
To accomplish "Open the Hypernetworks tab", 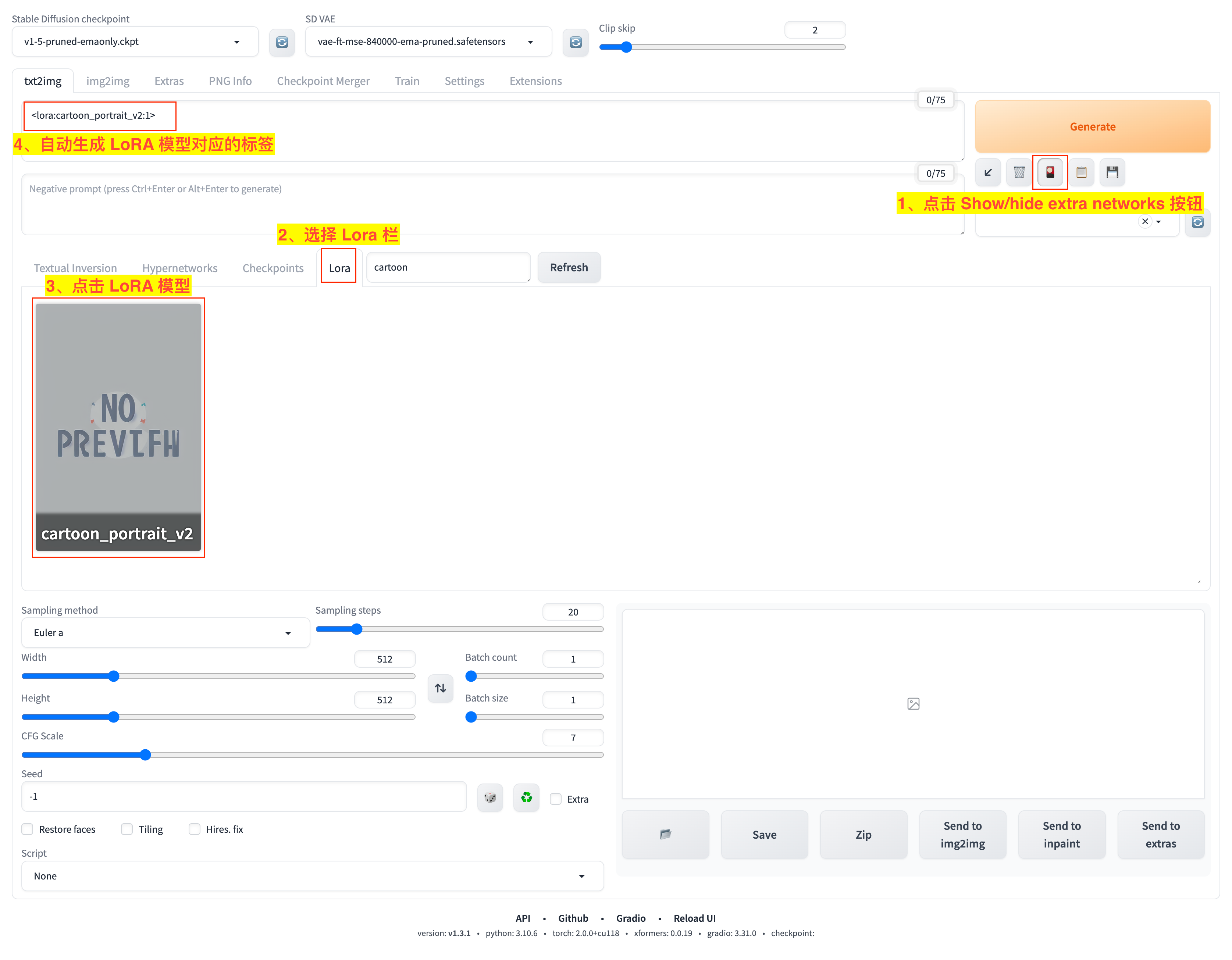I will click(x=179, y=268).
